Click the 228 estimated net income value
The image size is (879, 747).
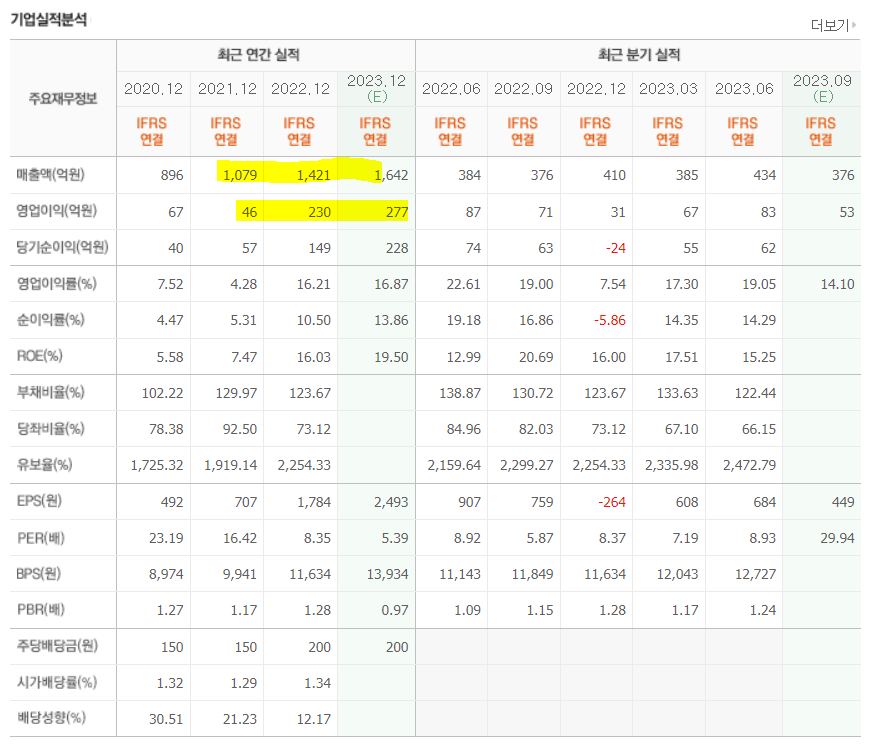click(397, 248)
